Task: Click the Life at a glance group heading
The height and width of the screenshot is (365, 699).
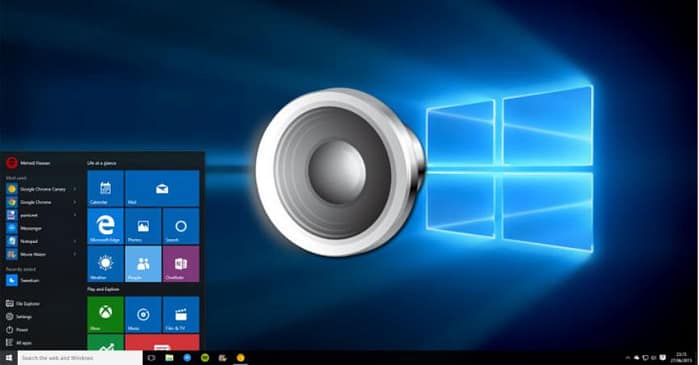Action: (x=102, y=163)
